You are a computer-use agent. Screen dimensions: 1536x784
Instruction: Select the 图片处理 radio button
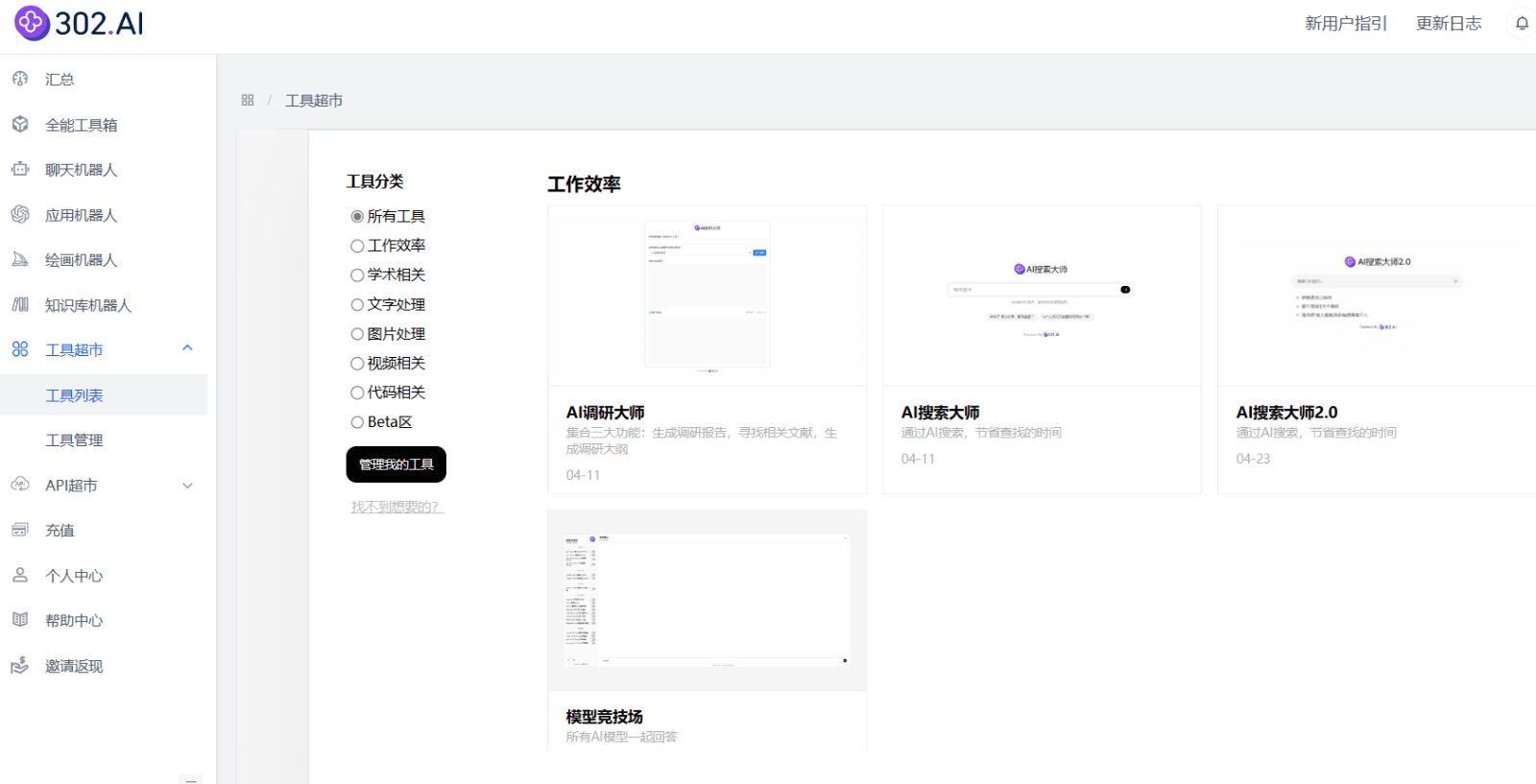pyautogui.click(x=357, y=334)
